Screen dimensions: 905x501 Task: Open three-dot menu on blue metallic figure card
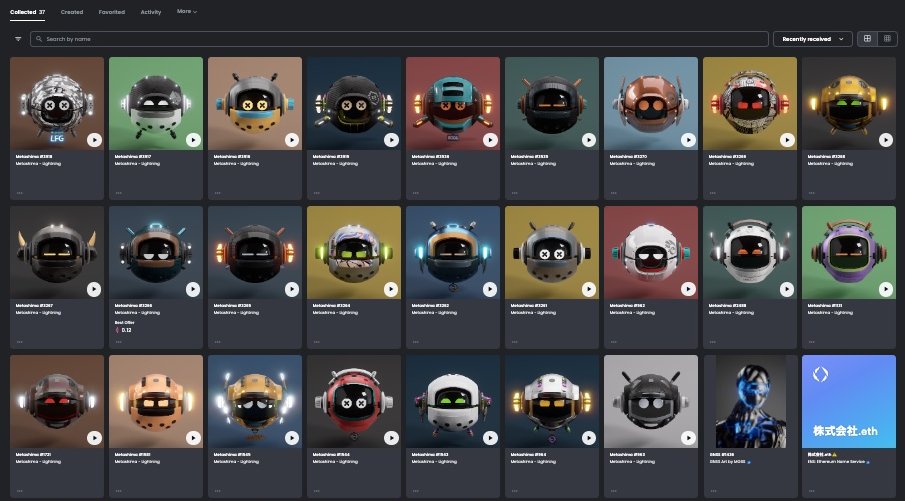tap(713, 491)
